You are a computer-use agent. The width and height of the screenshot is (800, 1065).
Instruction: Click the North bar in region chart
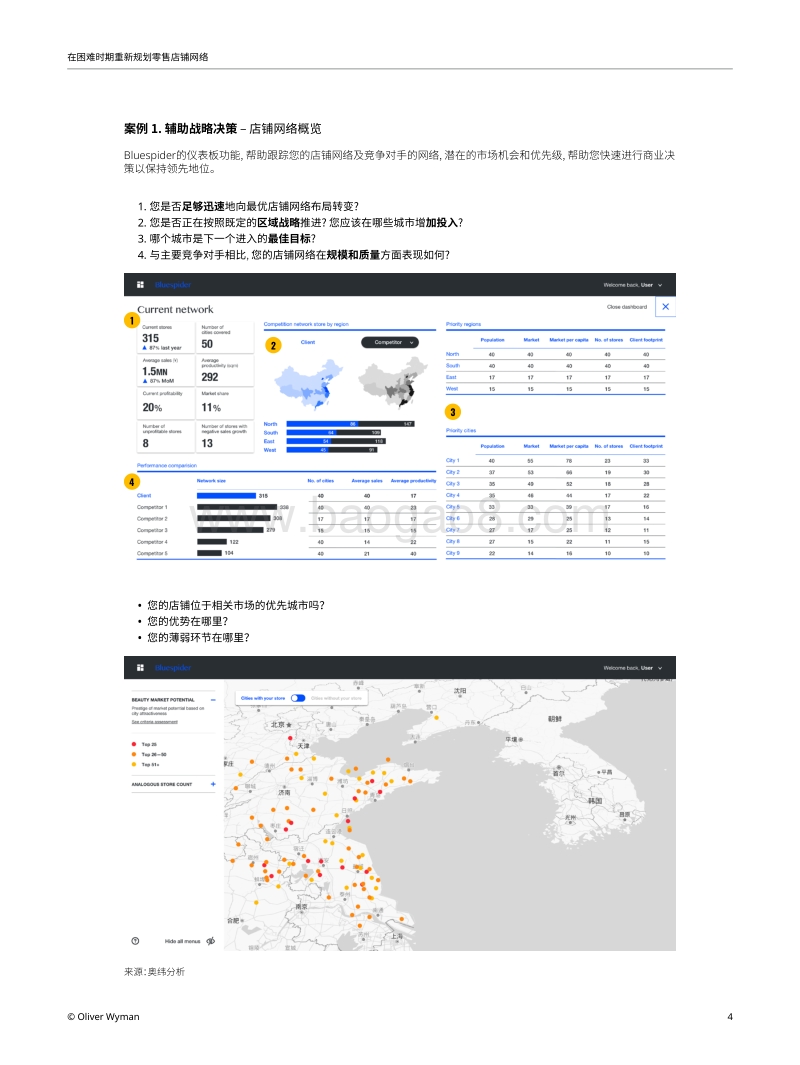[x=350, y=424]
